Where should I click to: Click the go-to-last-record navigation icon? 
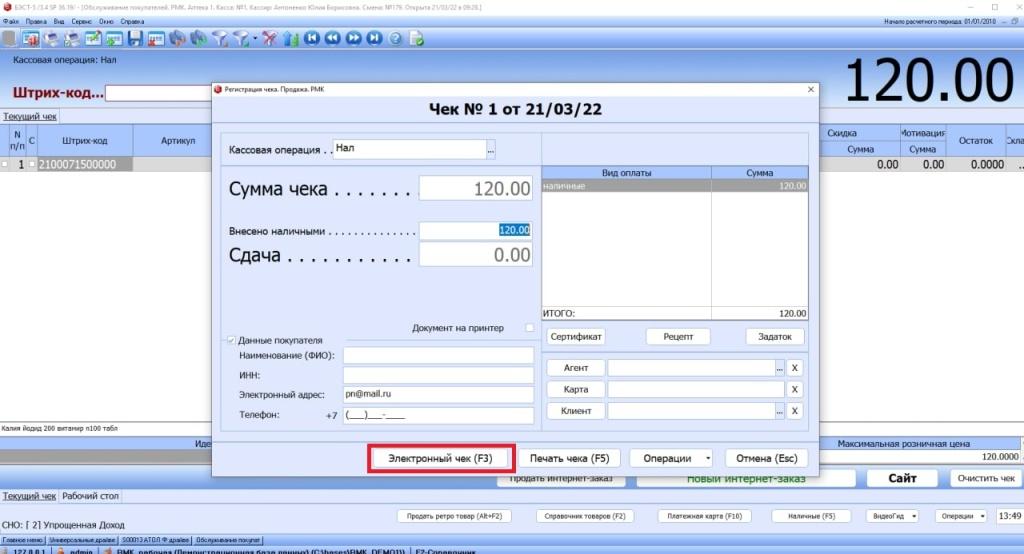(374, 38)
